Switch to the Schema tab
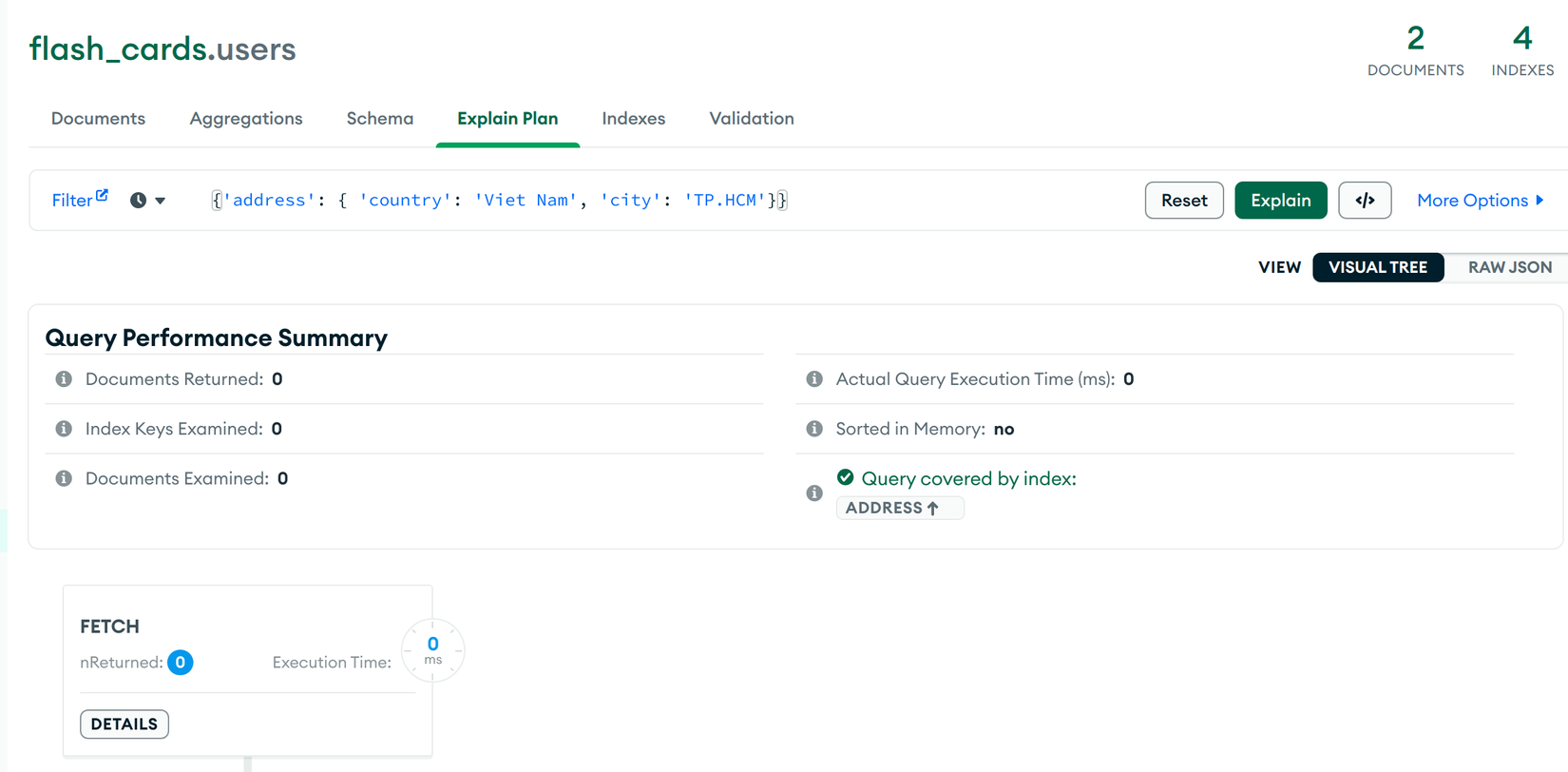 [380, 119]
